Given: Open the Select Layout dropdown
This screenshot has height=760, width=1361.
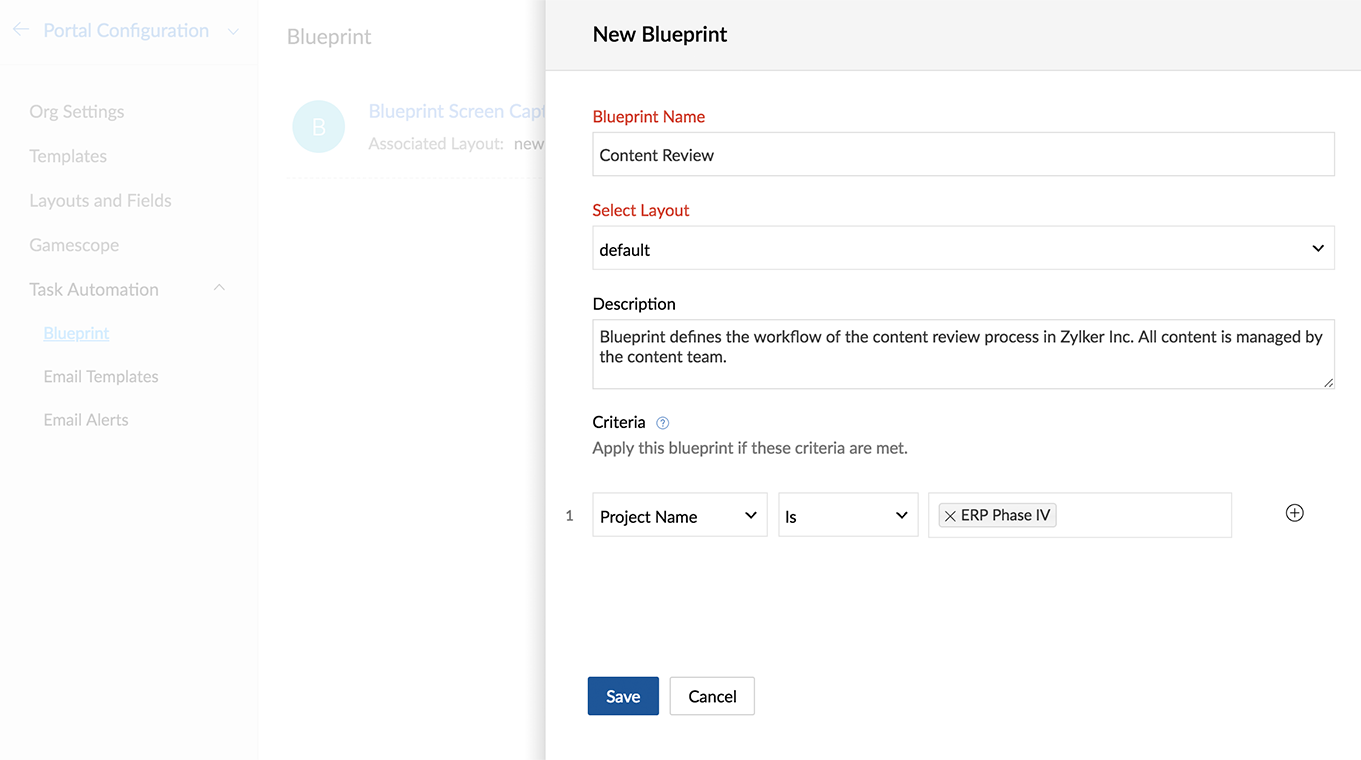Looking at the screenshot, I should 962,249.
